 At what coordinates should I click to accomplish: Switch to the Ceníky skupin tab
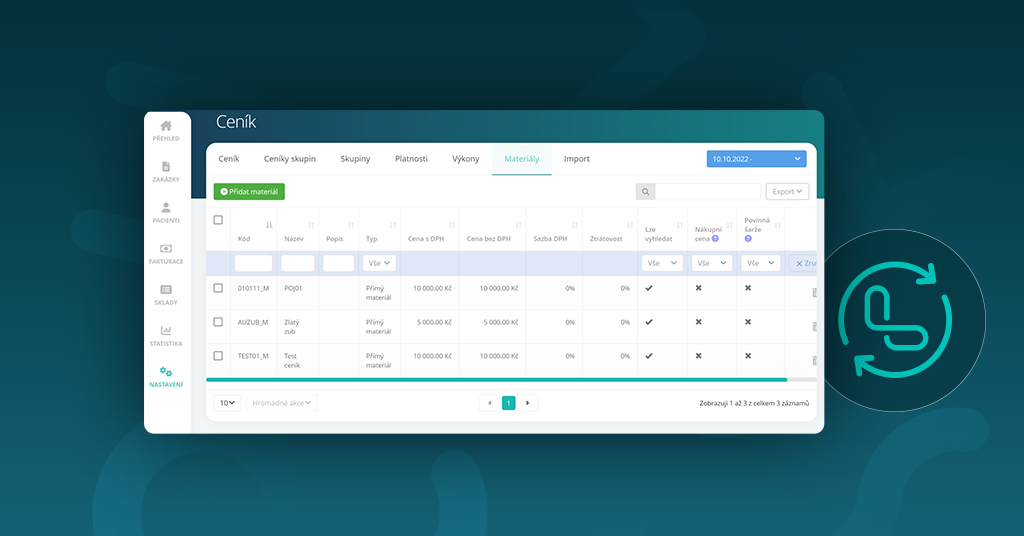pyautogui.click(x=290, y=159)
